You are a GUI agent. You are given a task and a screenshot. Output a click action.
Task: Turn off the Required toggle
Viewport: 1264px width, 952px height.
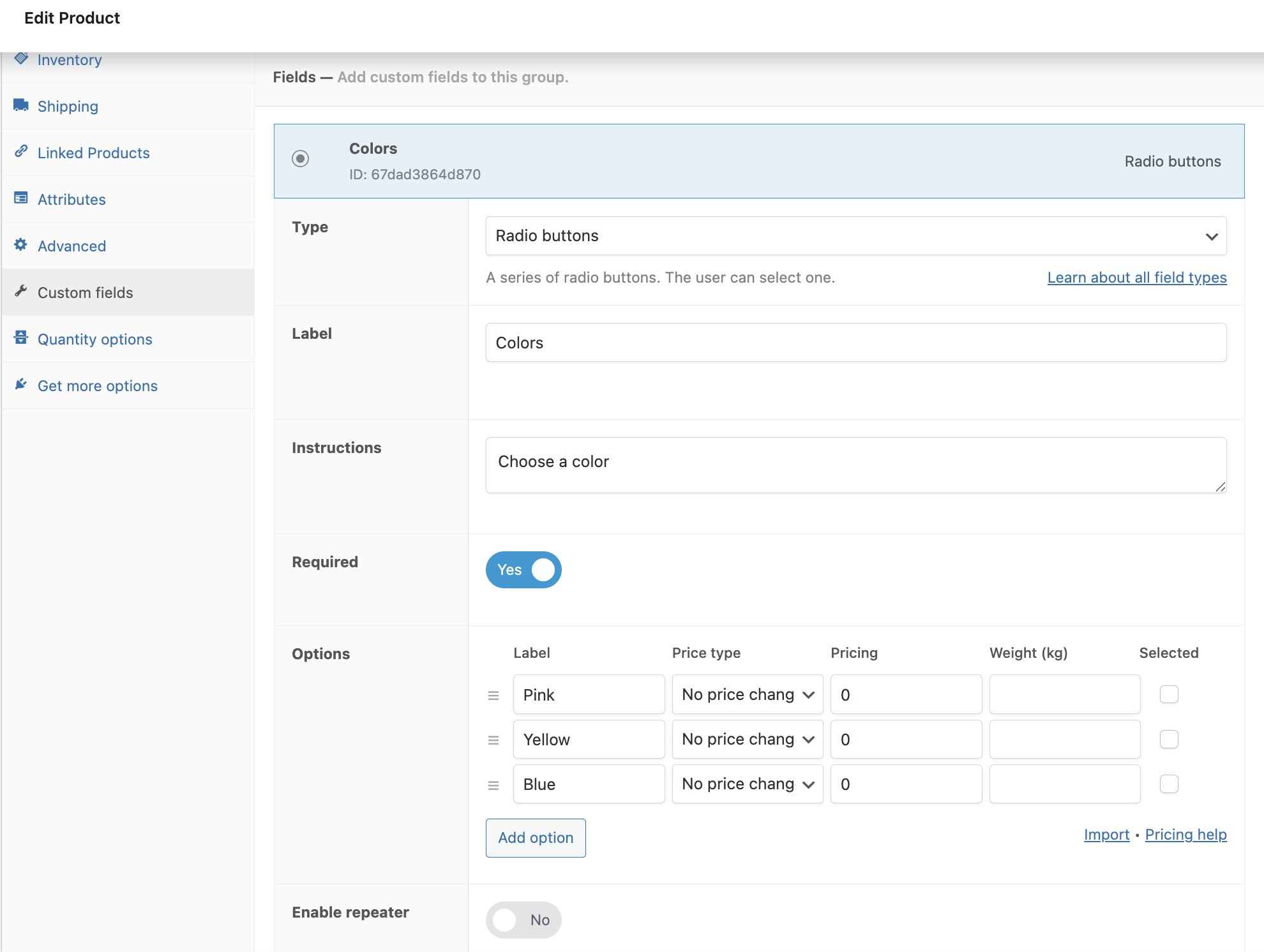tap(523, 570)
